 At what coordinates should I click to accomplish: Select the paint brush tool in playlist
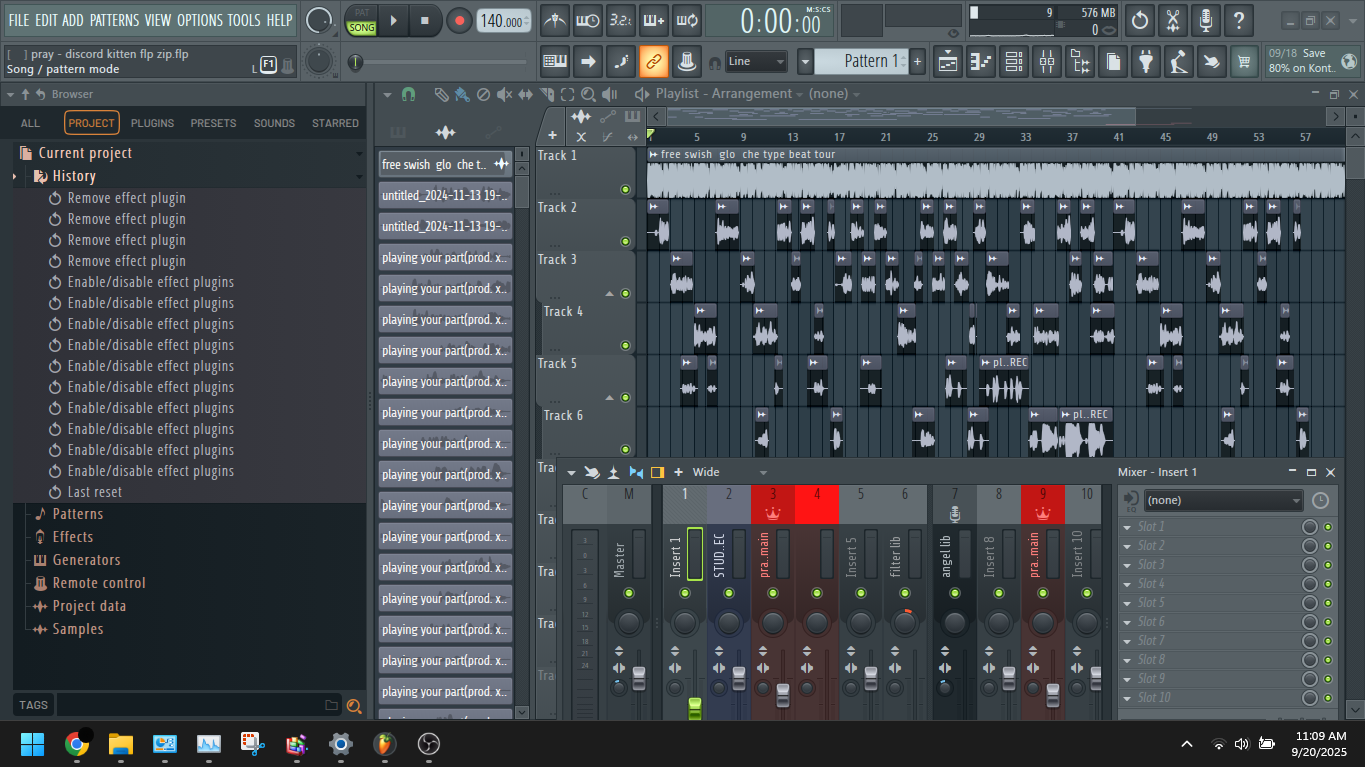pos(461,94)
